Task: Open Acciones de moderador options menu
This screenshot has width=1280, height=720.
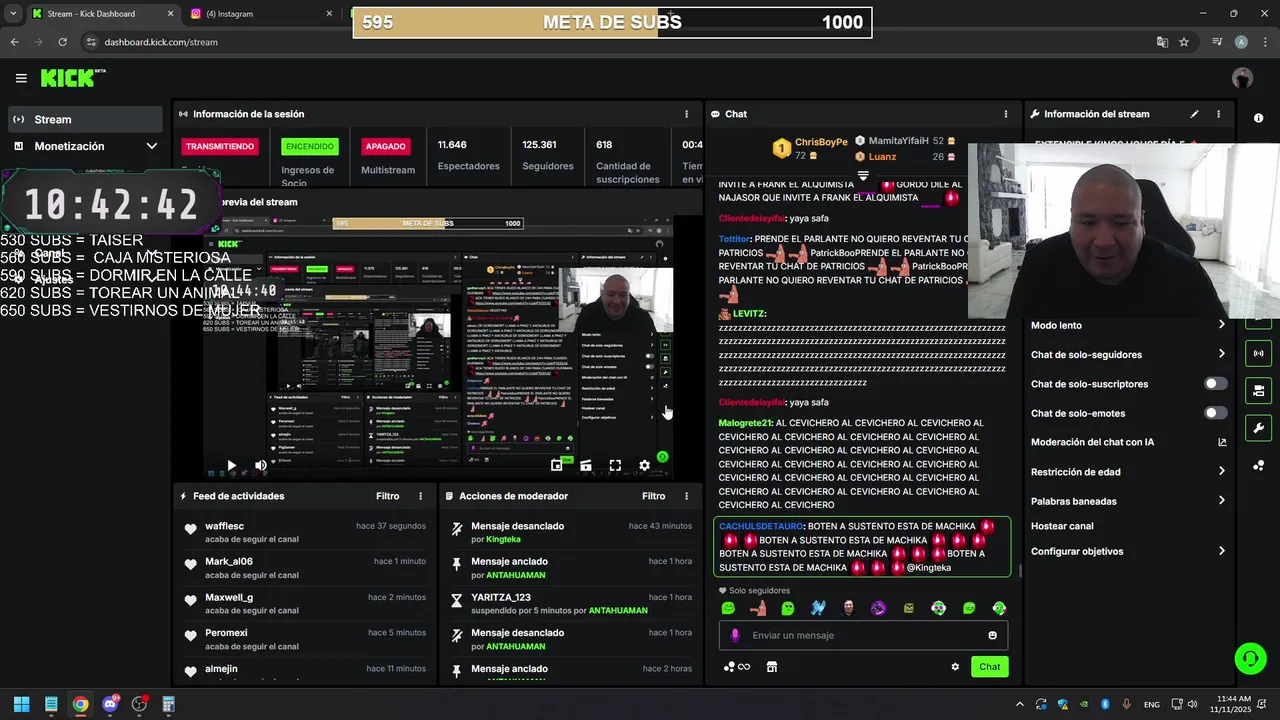Action: [686, 496]
